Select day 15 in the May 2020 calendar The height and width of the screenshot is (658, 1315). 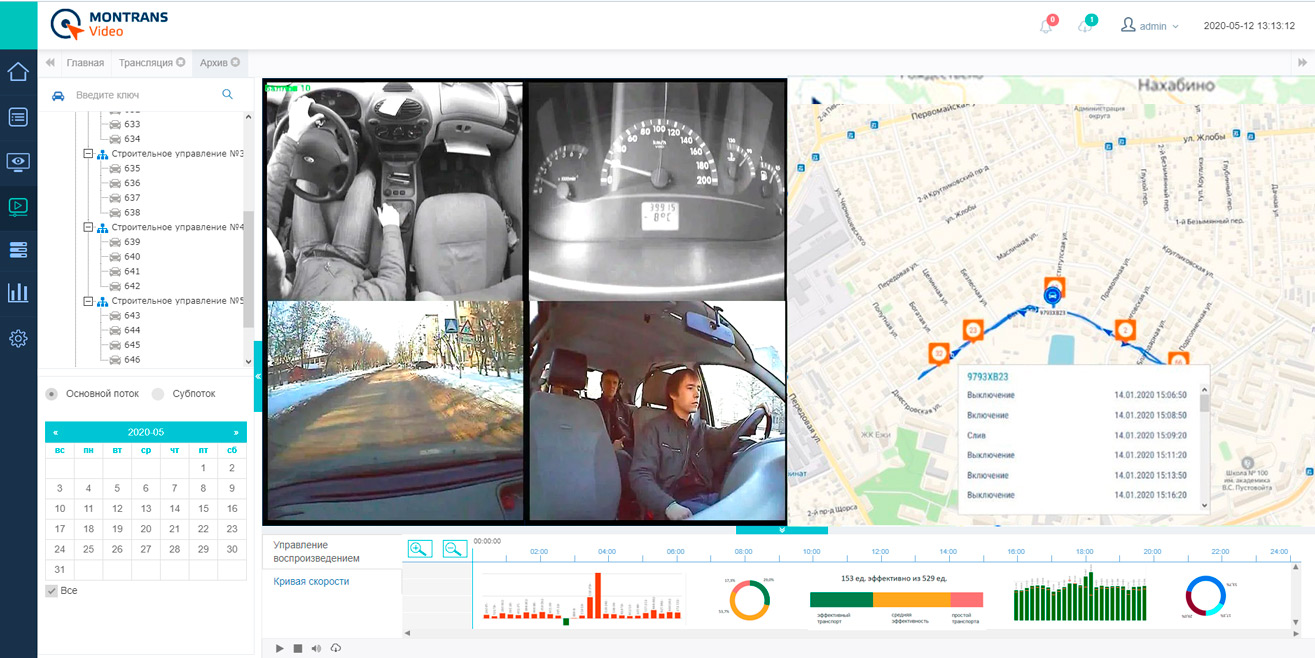pos(202,508)
